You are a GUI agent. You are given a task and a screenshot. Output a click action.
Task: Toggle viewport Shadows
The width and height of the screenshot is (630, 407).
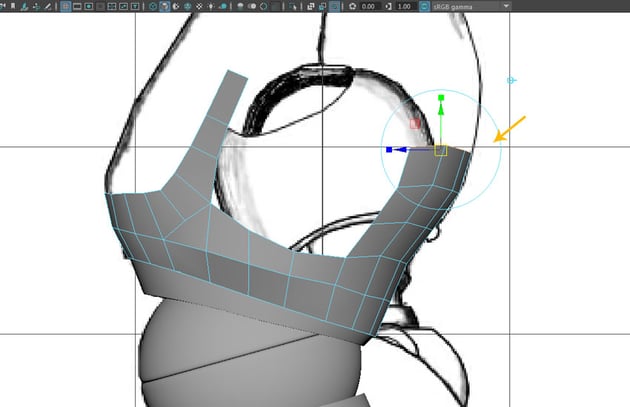tap(223, 6)
